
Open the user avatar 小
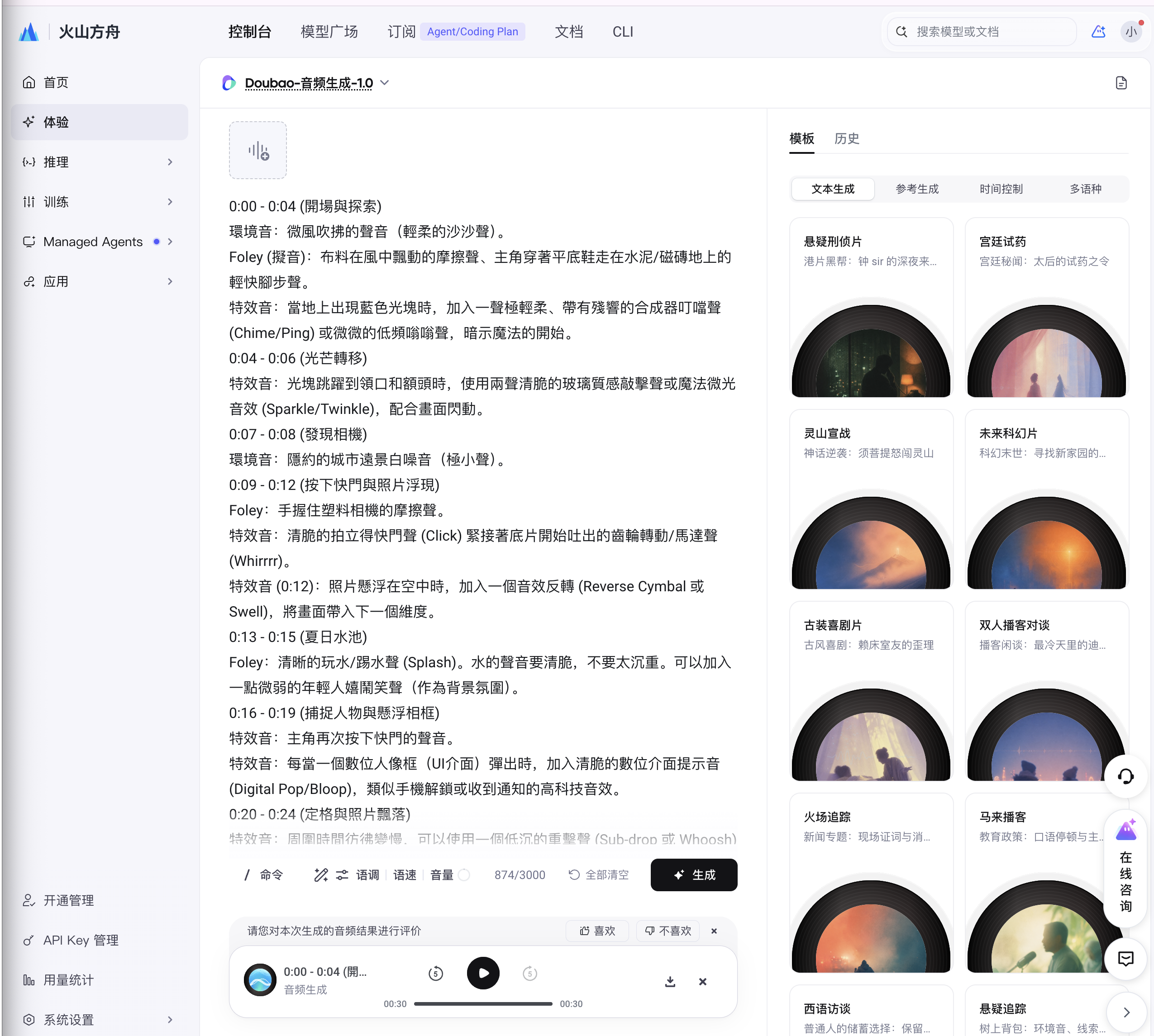coord(1130,32)
